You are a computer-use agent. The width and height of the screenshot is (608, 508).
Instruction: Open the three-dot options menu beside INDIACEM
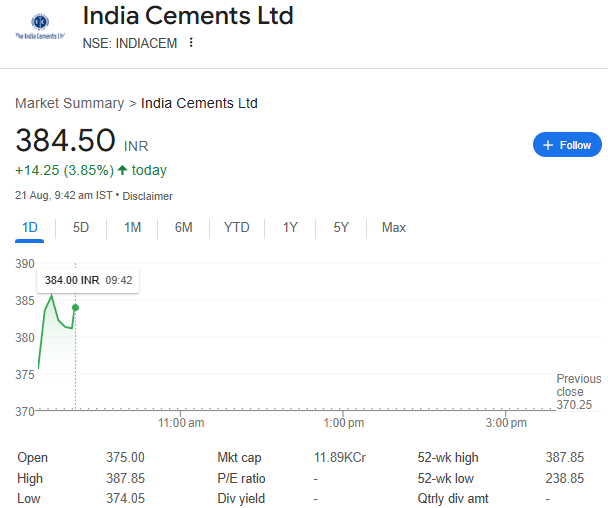click(191, 43)
